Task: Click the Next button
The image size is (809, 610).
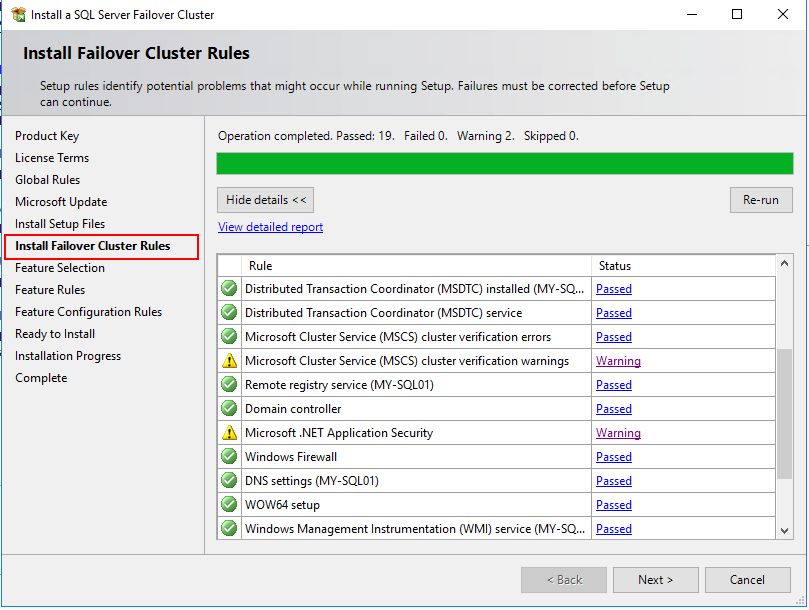Action: (x=656, y=580)
